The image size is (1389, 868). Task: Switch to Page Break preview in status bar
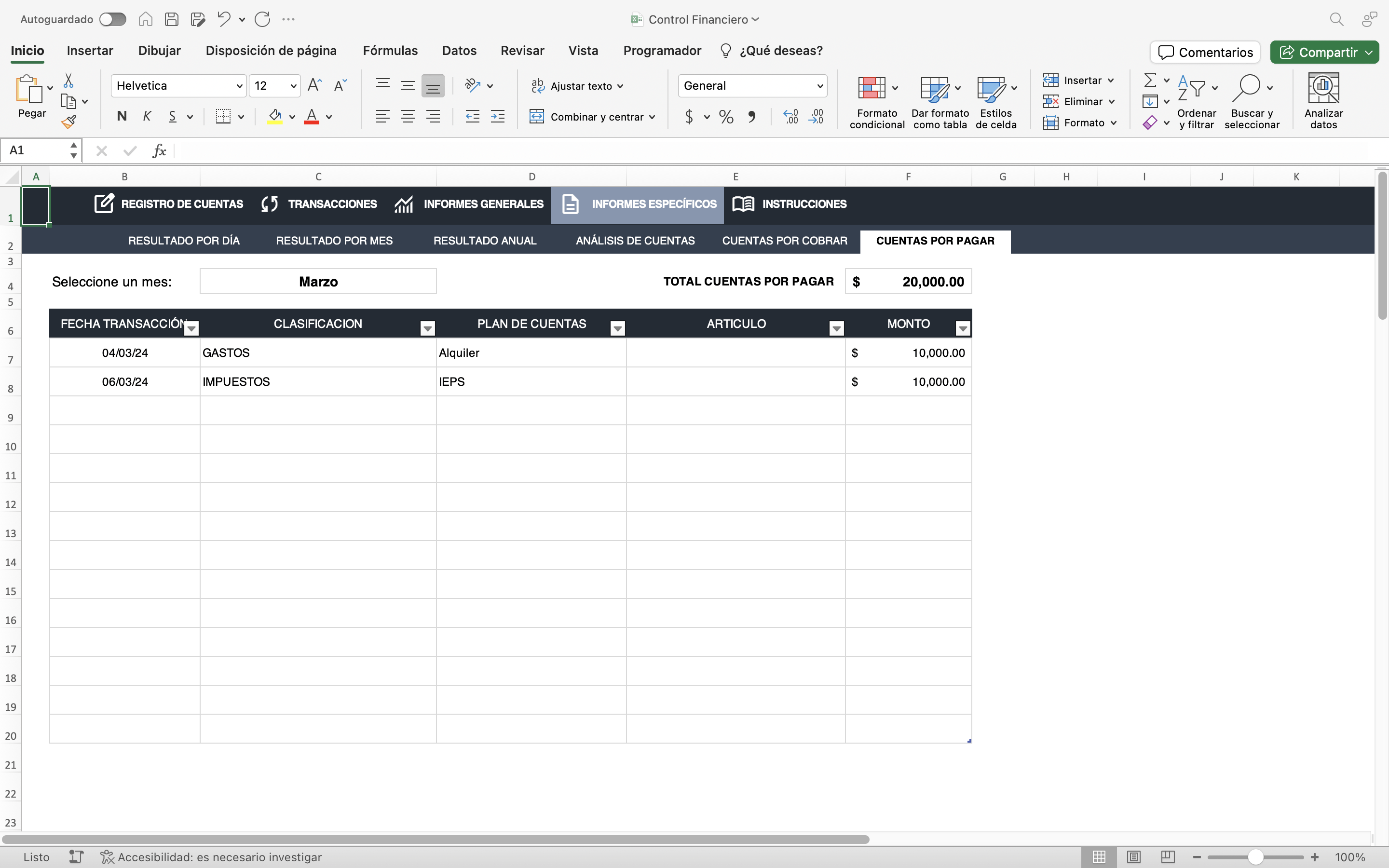click(1168, 857)
